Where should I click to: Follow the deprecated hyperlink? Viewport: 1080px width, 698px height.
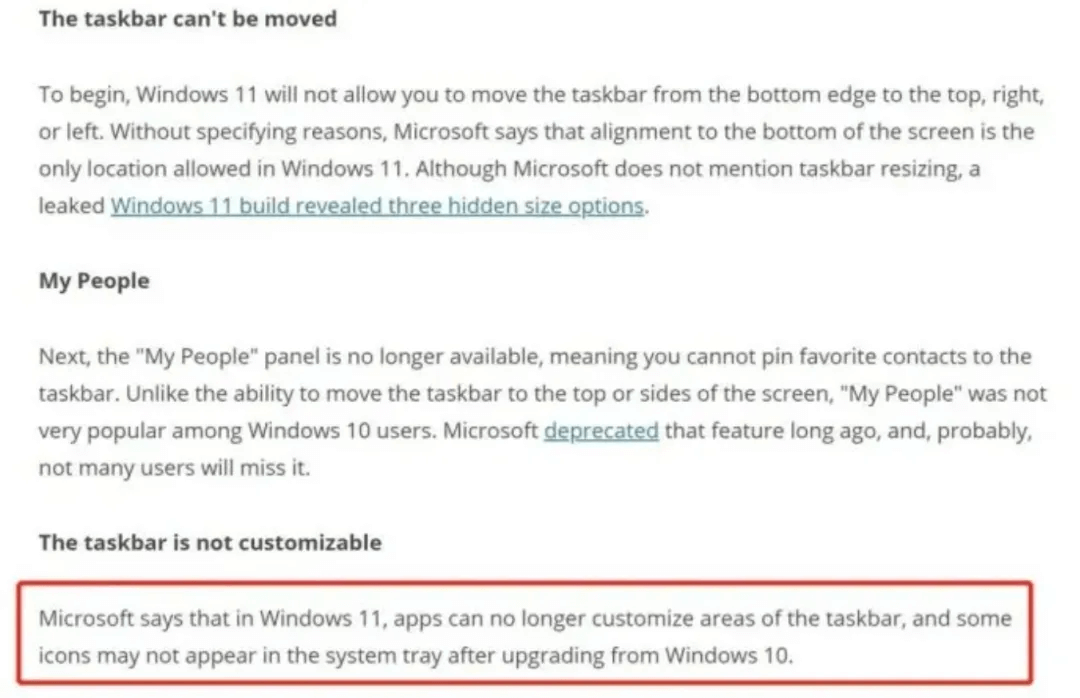tap(601, 431)
